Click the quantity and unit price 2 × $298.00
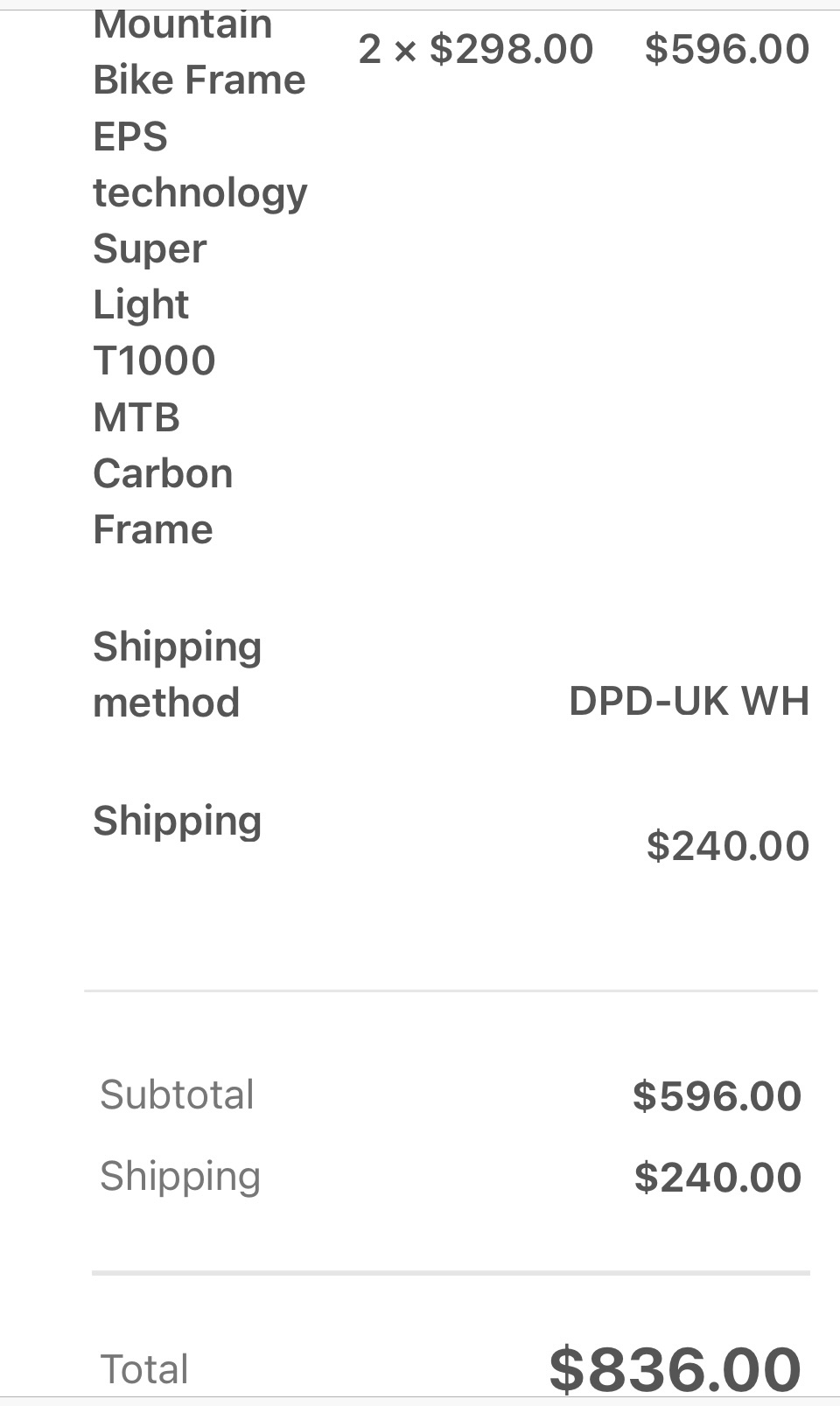This screenshot has height=1406, width=840. tap(475, 49)
